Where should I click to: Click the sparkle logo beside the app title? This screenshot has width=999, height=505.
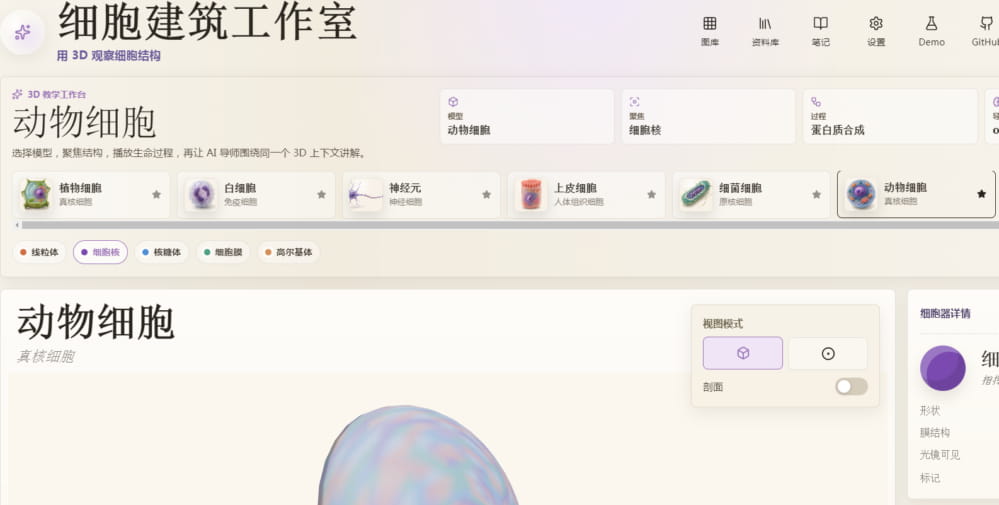click(23, 32)
